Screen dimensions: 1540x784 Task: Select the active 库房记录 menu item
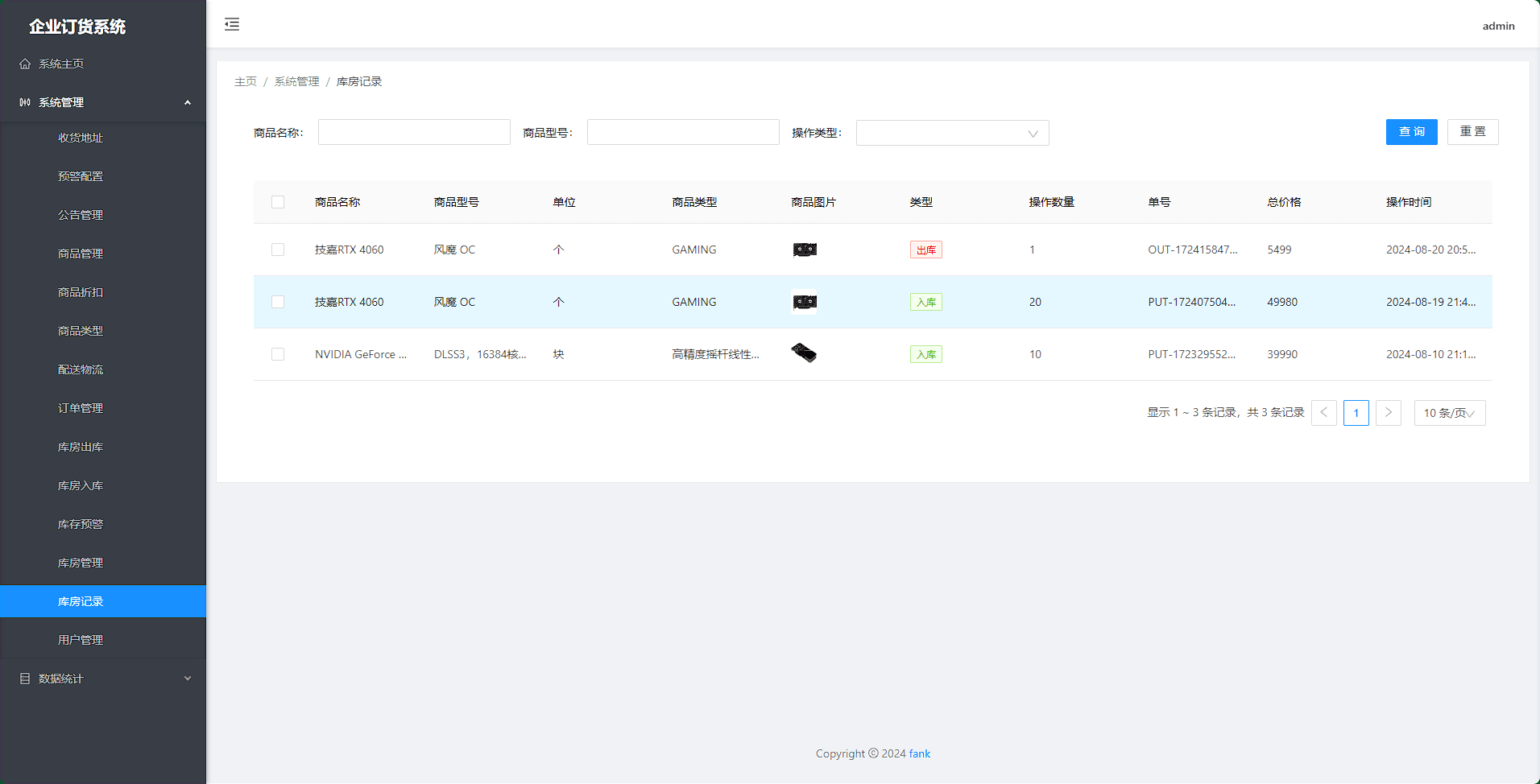(103, 601)
